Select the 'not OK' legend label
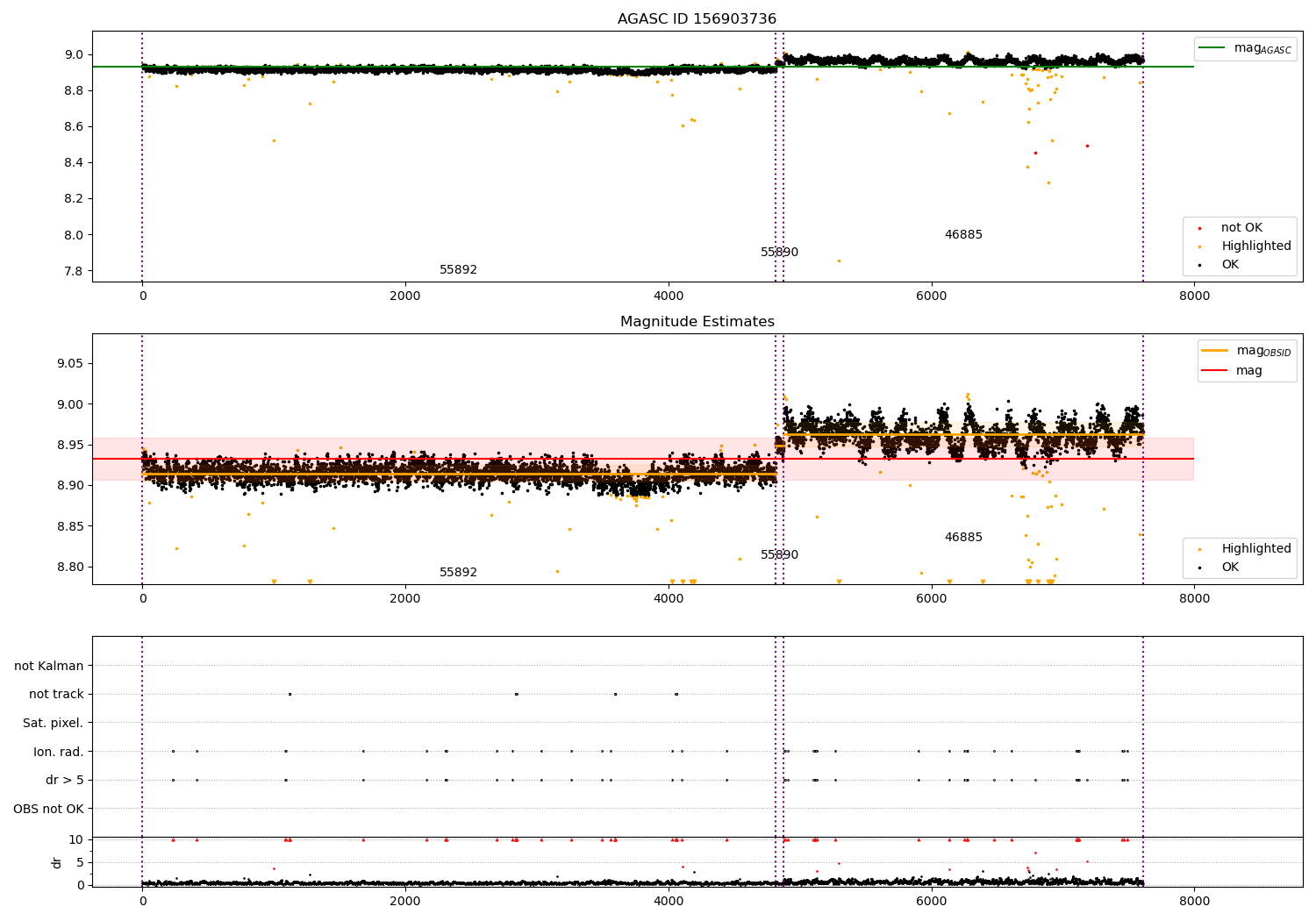Screen dimensions: 1316x921 [1241, 228]
